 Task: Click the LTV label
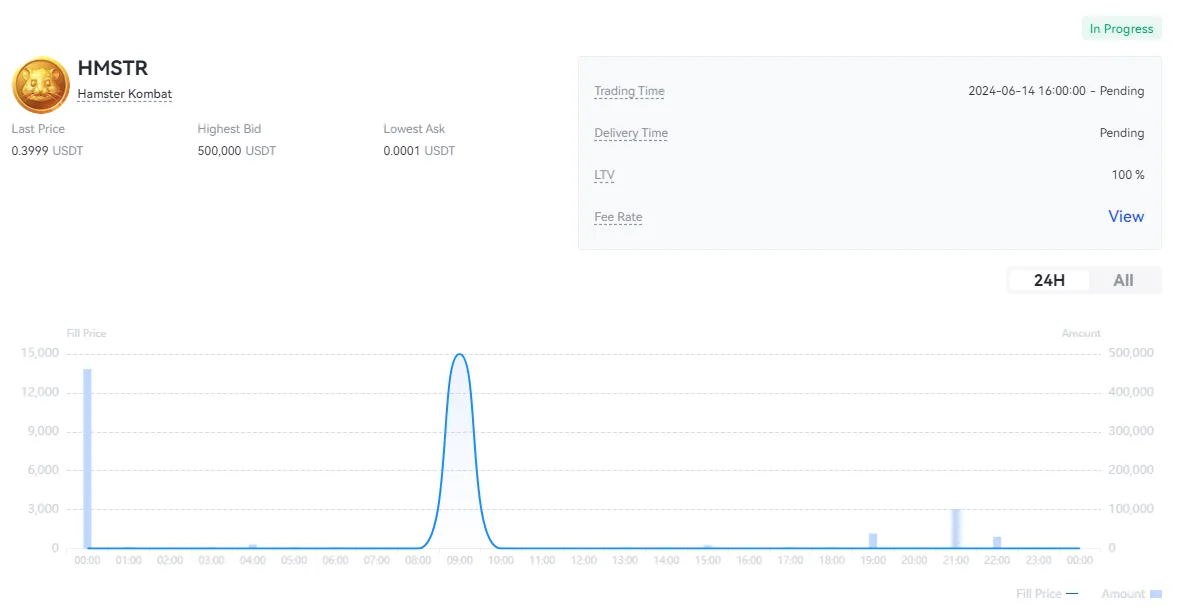click(604, 175)
